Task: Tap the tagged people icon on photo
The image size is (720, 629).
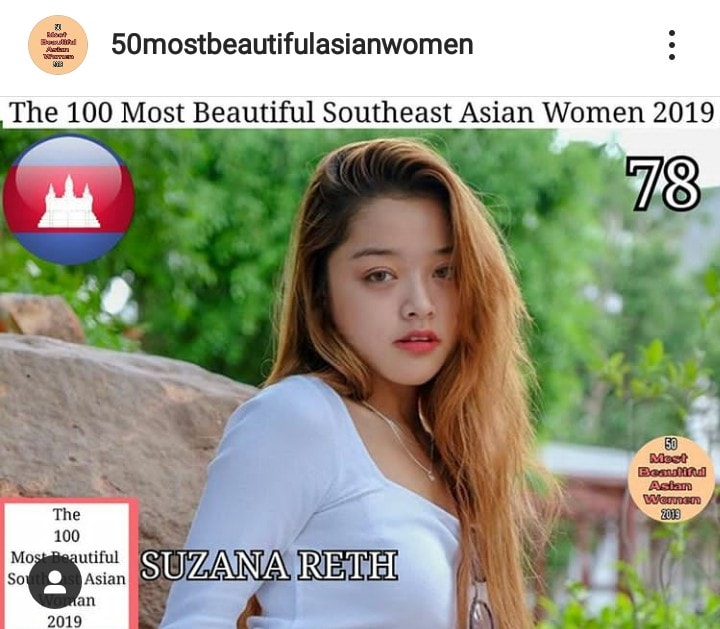Action: point(55,582)
